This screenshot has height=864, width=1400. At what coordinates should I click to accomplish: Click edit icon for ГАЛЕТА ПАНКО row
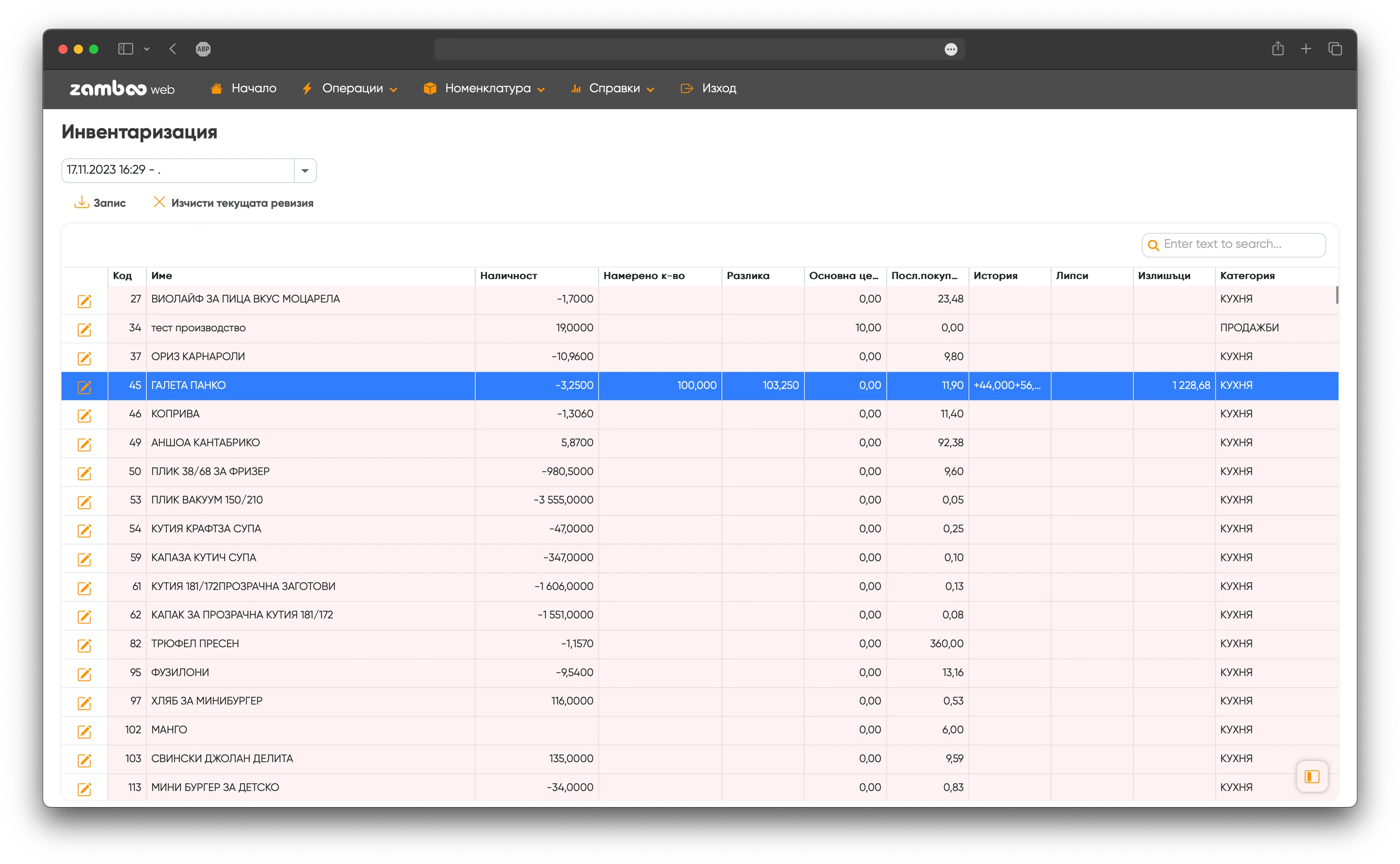[84, 387]
